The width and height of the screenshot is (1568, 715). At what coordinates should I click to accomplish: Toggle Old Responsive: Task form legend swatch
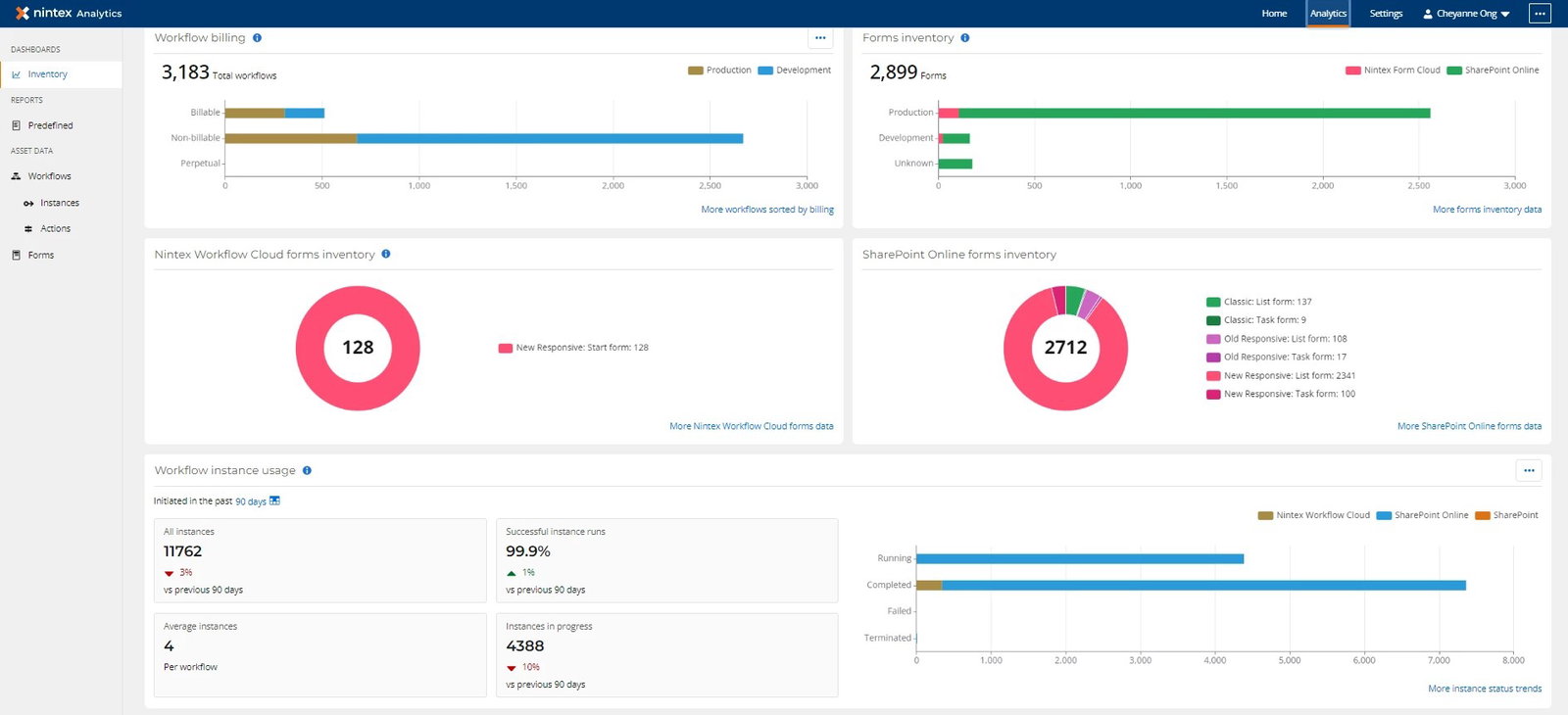point(1213,357)
